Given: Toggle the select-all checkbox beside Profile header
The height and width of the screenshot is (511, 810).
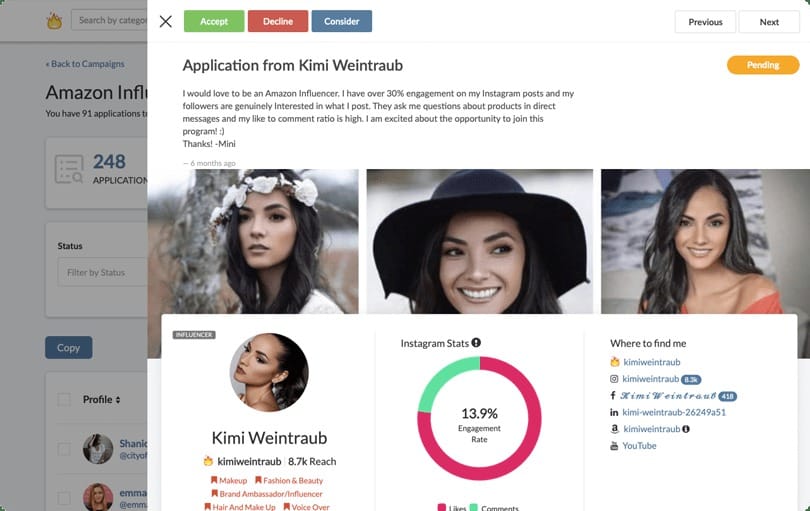Looking at the screenshot, I should pyautogui.click(x=64, y=400).
